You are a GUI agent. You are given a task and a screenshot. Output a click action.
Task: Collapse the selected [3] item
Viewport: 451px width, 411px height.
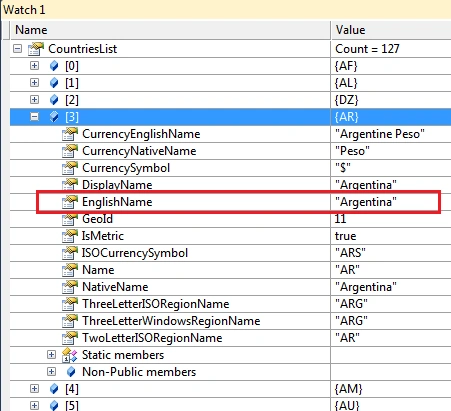[x=34, y=117]
